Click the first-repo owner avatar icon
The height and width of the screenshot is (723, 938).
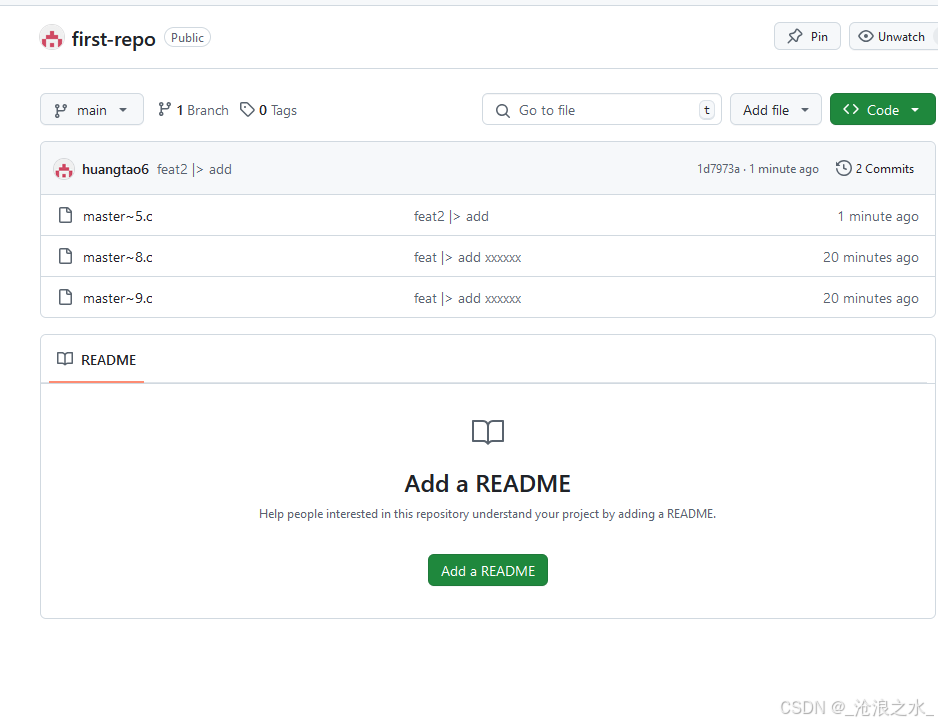52,38
